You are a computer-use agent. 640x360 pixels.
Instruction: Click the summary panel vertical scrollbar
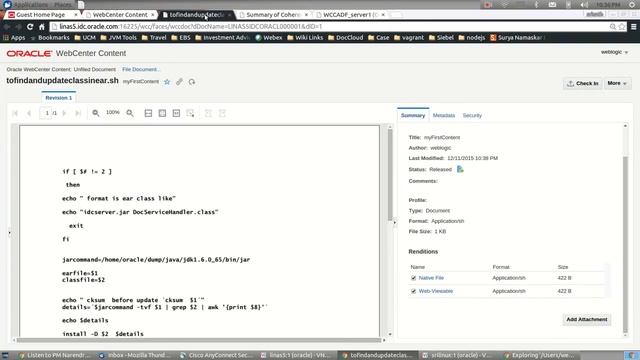625,245
